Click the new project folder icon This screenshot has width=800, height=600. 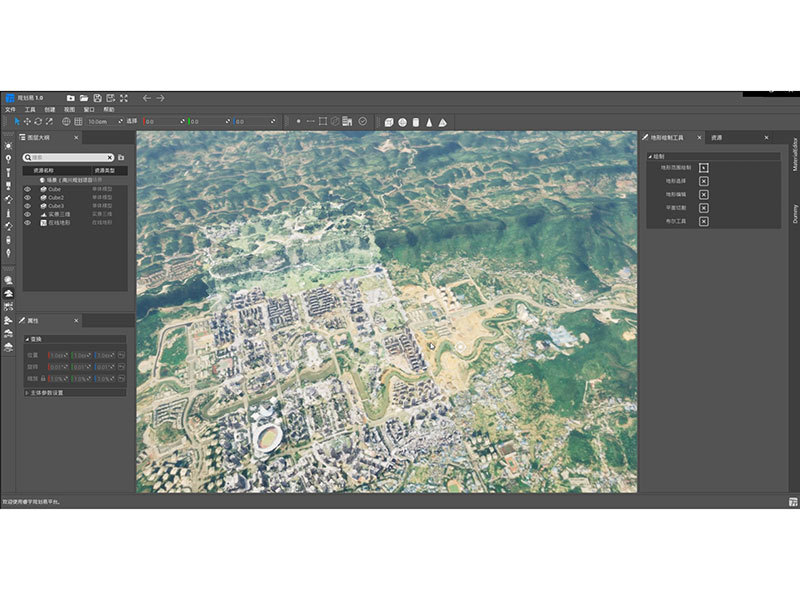(71, 98)
